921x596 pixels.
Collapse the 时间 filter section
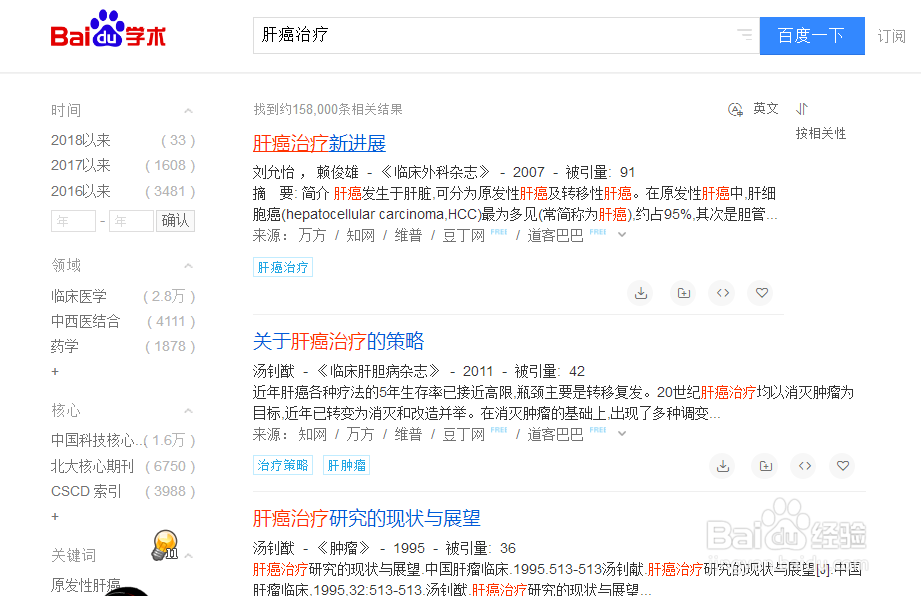point(188,110)
